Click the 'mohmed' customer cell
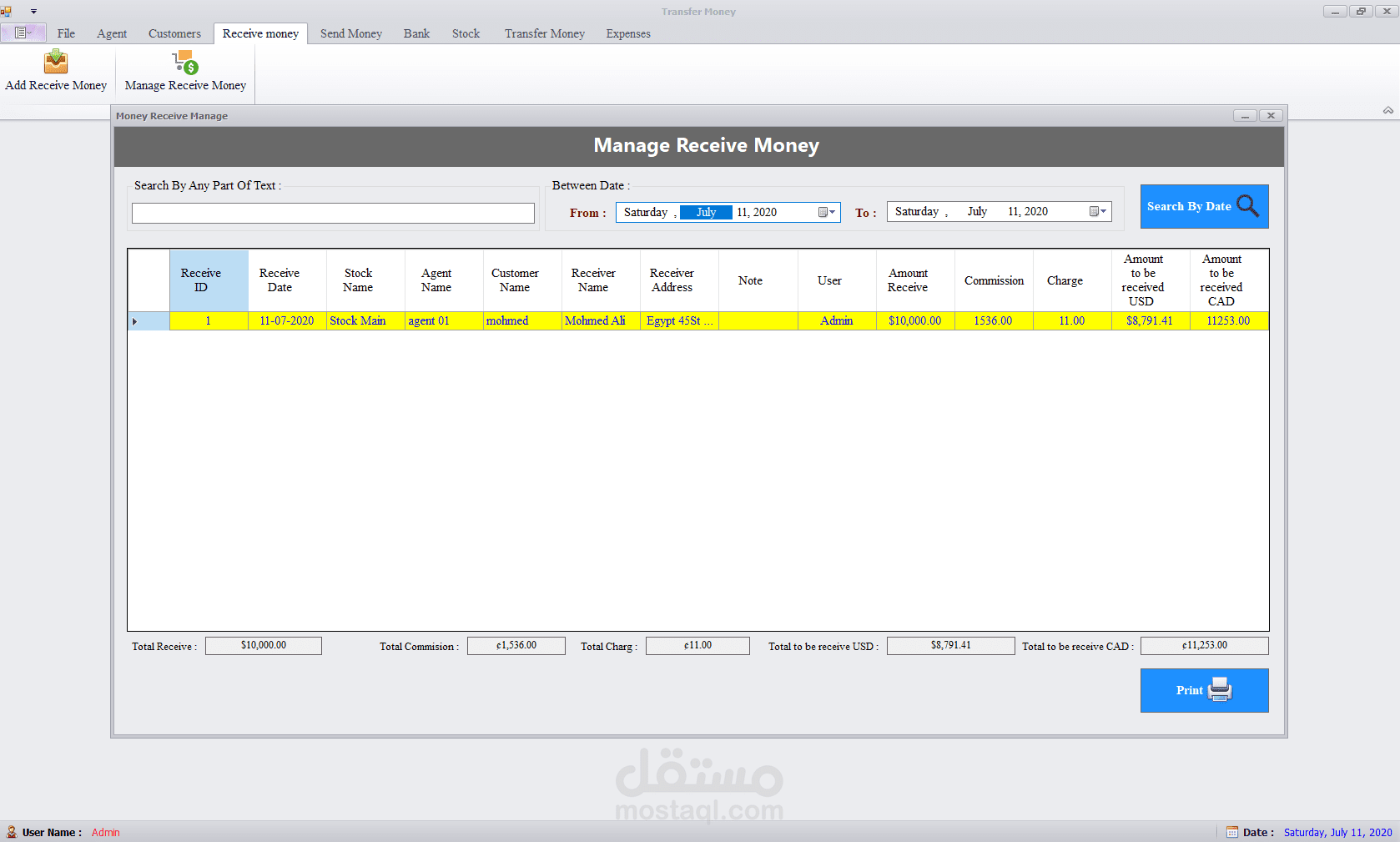 coord(522,321)
